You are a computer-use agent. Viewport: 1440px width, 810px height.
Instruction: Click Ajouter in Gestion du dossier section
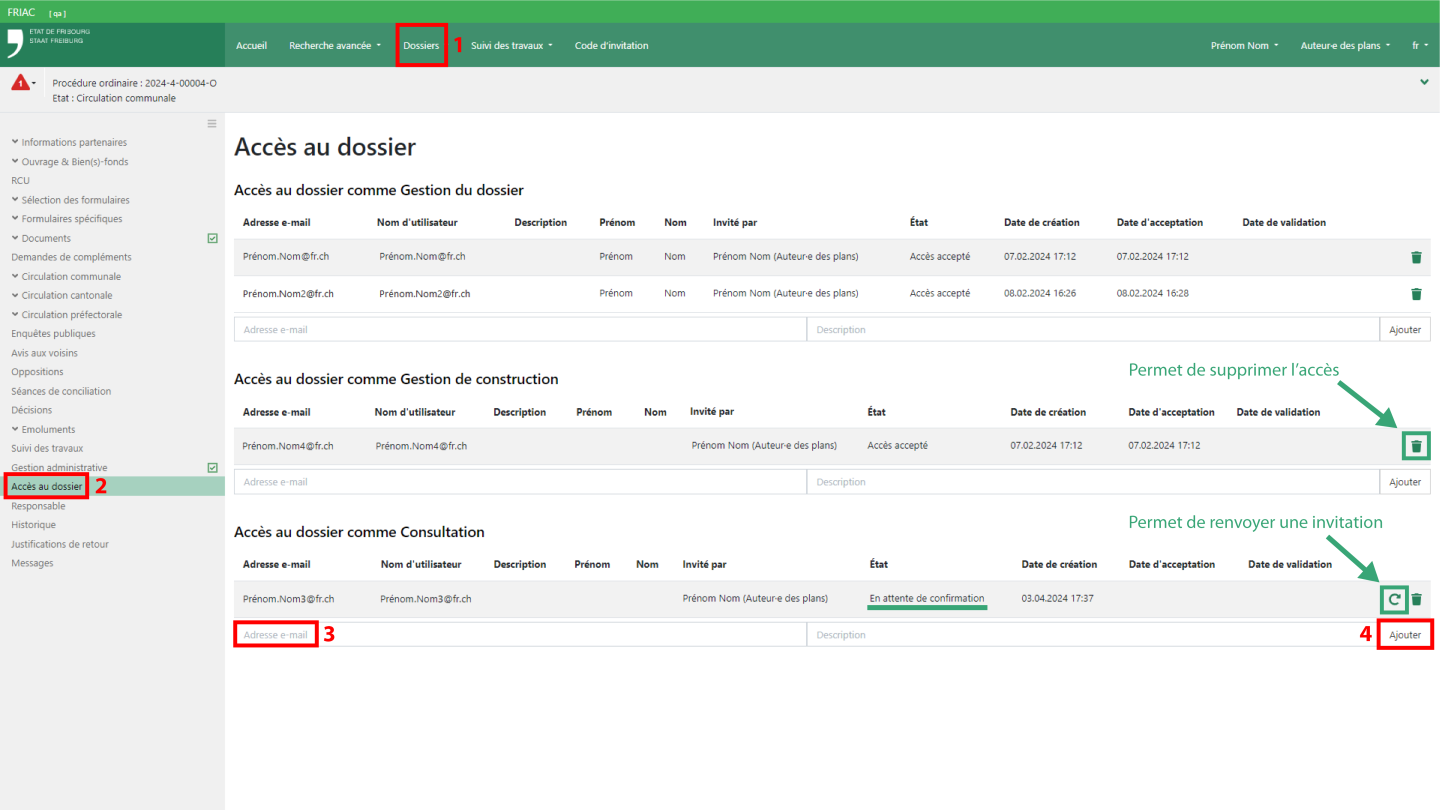coord(1405,330)
